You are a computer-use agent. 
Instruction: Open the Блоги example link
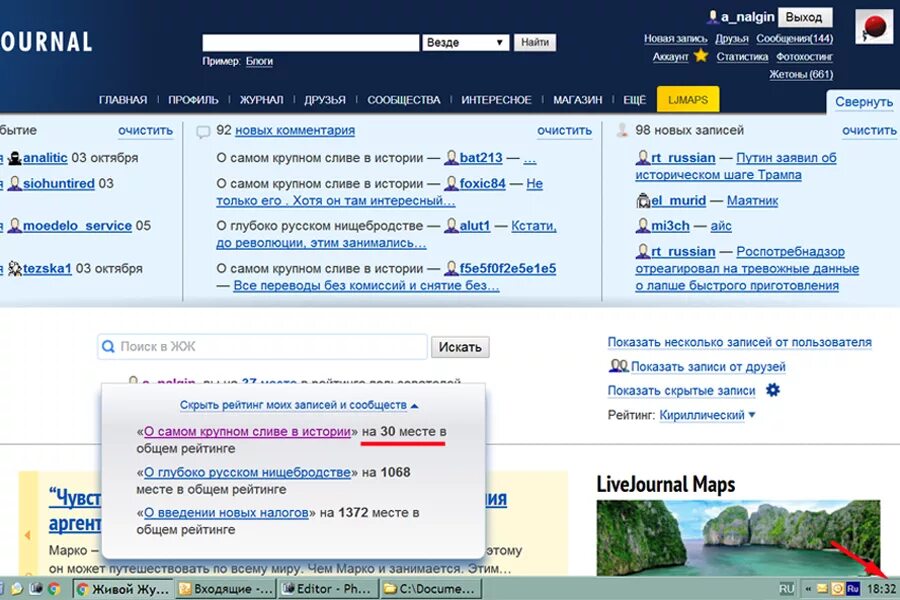(x=259, y=61)
